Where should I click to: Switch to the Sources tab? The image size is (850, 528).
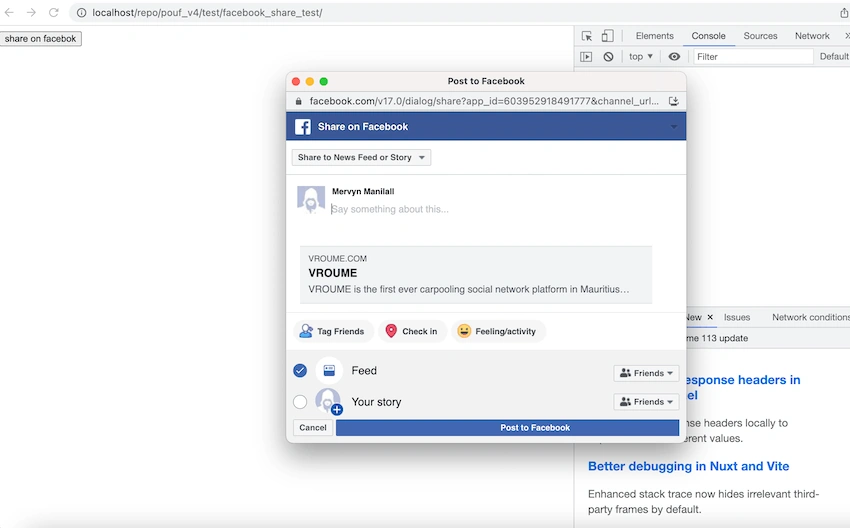[760, 36]
